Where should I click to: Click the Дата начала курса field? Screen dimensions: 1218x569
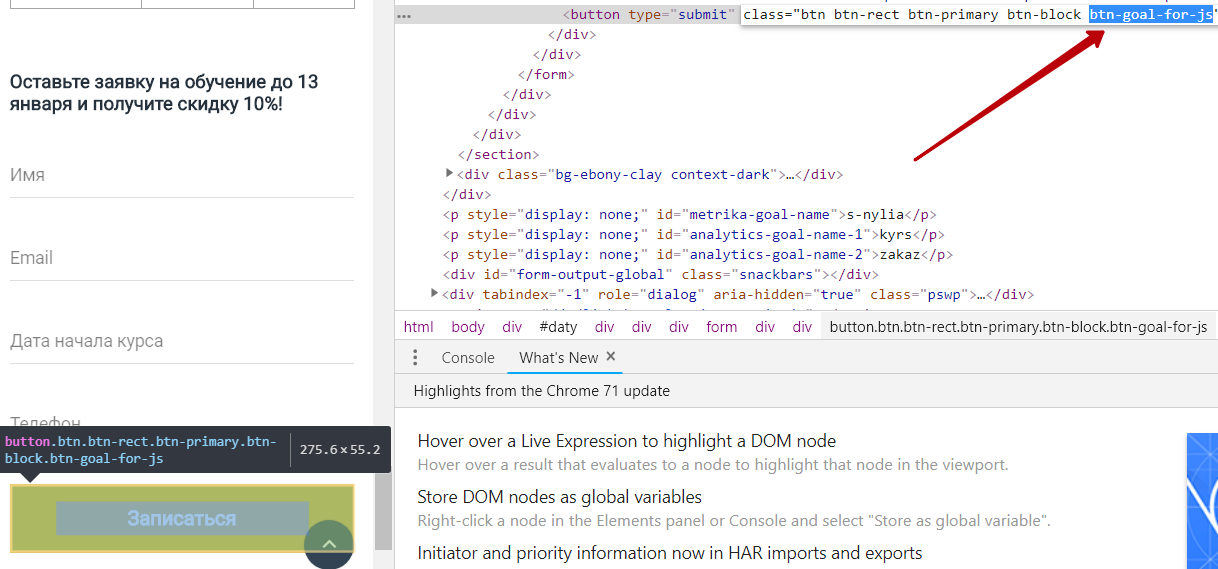[x=181, y=341]
